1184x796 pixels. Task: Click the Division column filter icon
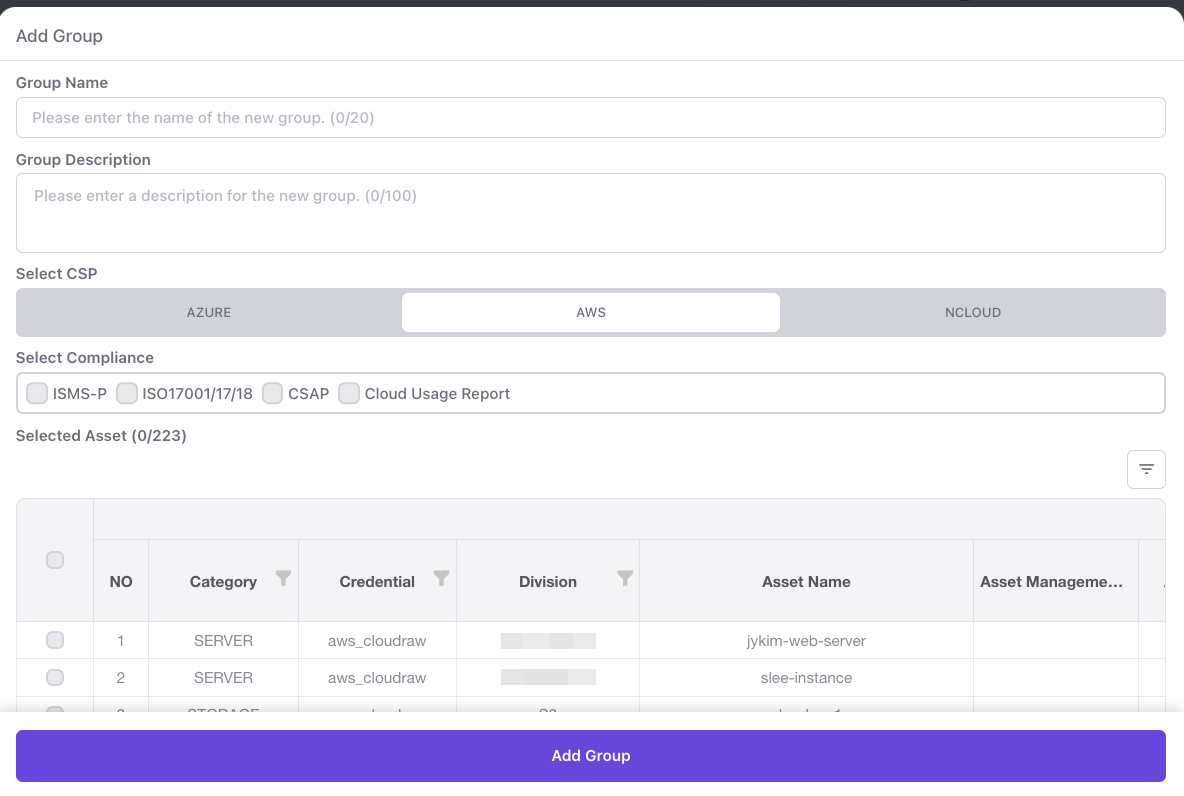click(625, 578)
